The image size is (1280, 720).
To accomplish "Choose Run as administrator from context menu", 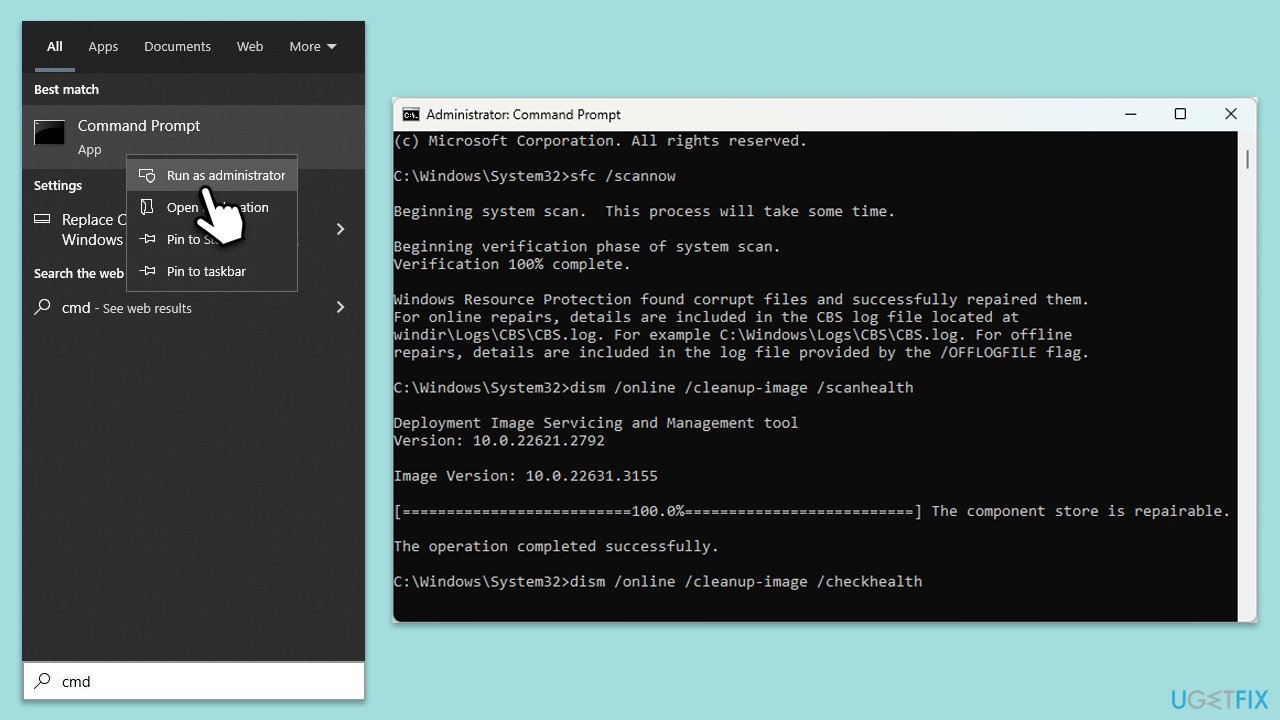I will (226, 175).
